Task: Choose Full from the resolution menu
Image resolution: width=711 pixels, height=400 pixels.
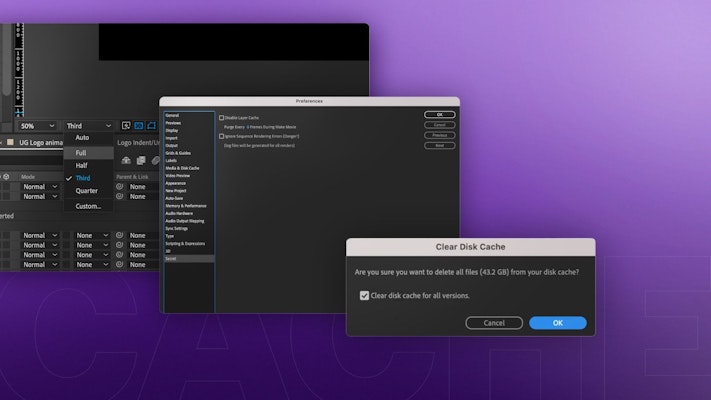Action: tap(81, 153)
